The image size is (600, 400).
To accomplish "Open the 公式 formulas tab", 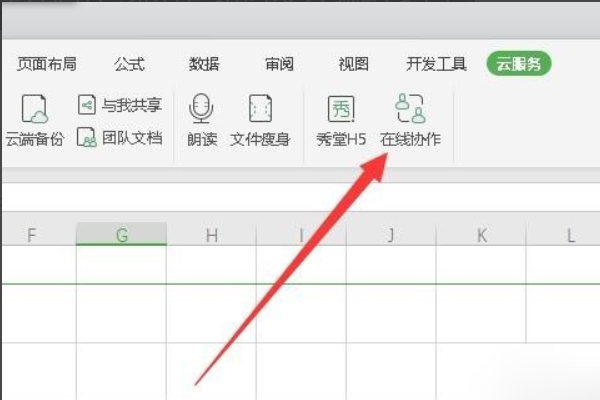I will (129, 64).
